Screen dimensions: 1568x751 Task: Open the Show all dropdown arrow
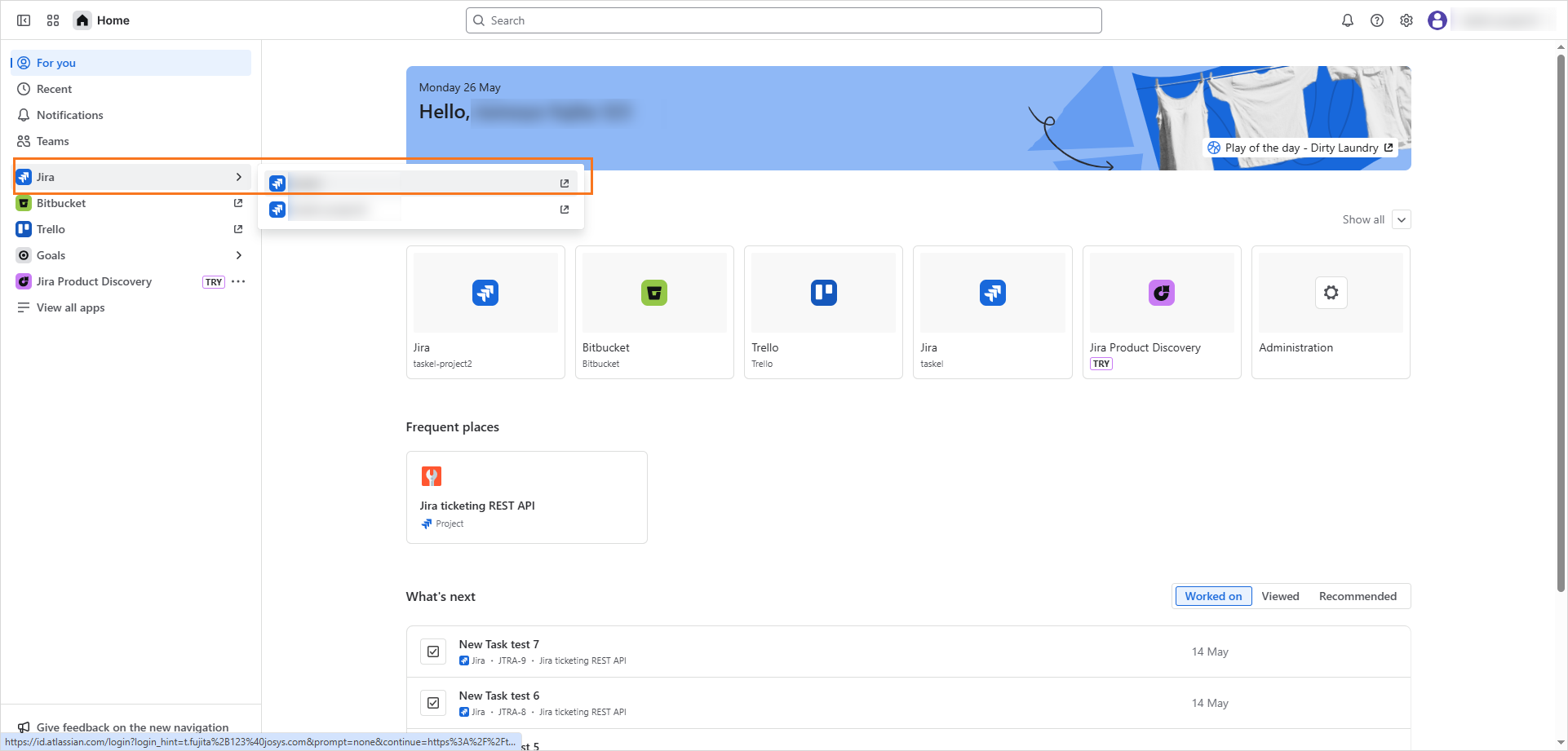tap(1402, 219)
